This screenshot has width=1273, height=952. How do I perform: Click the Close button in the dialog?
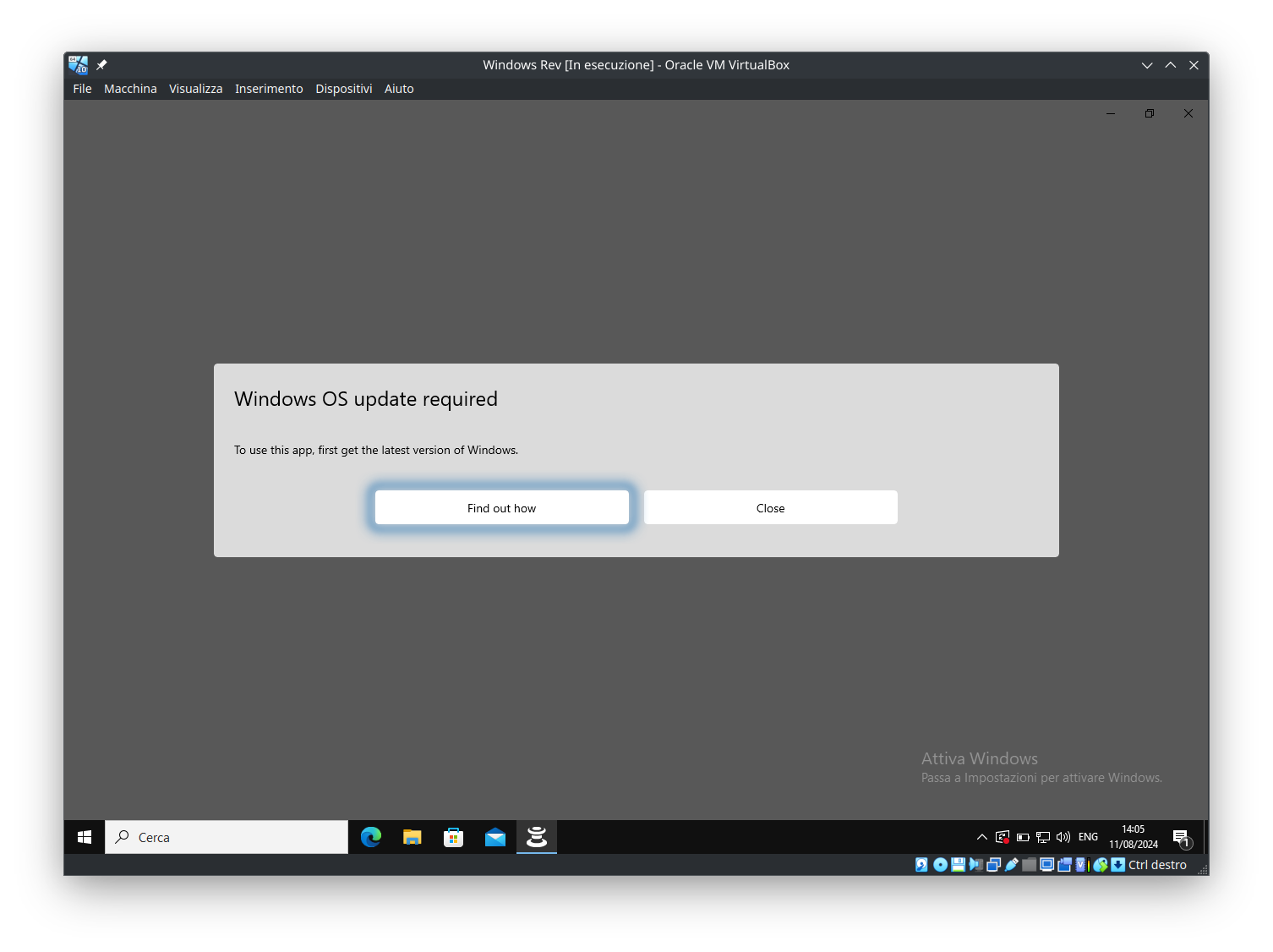click(x=770, y=508)
